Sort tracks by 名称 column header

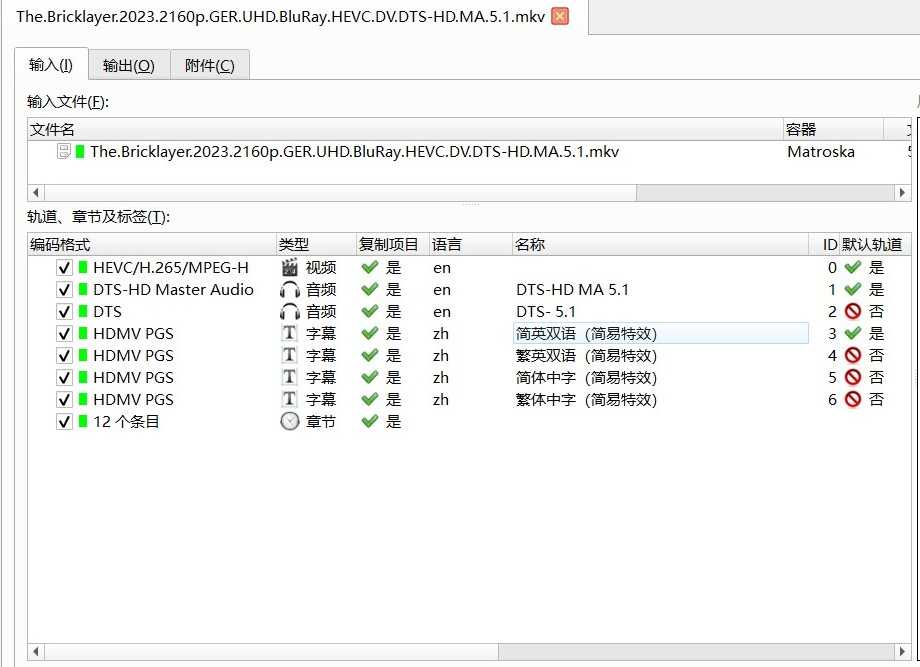659,244
